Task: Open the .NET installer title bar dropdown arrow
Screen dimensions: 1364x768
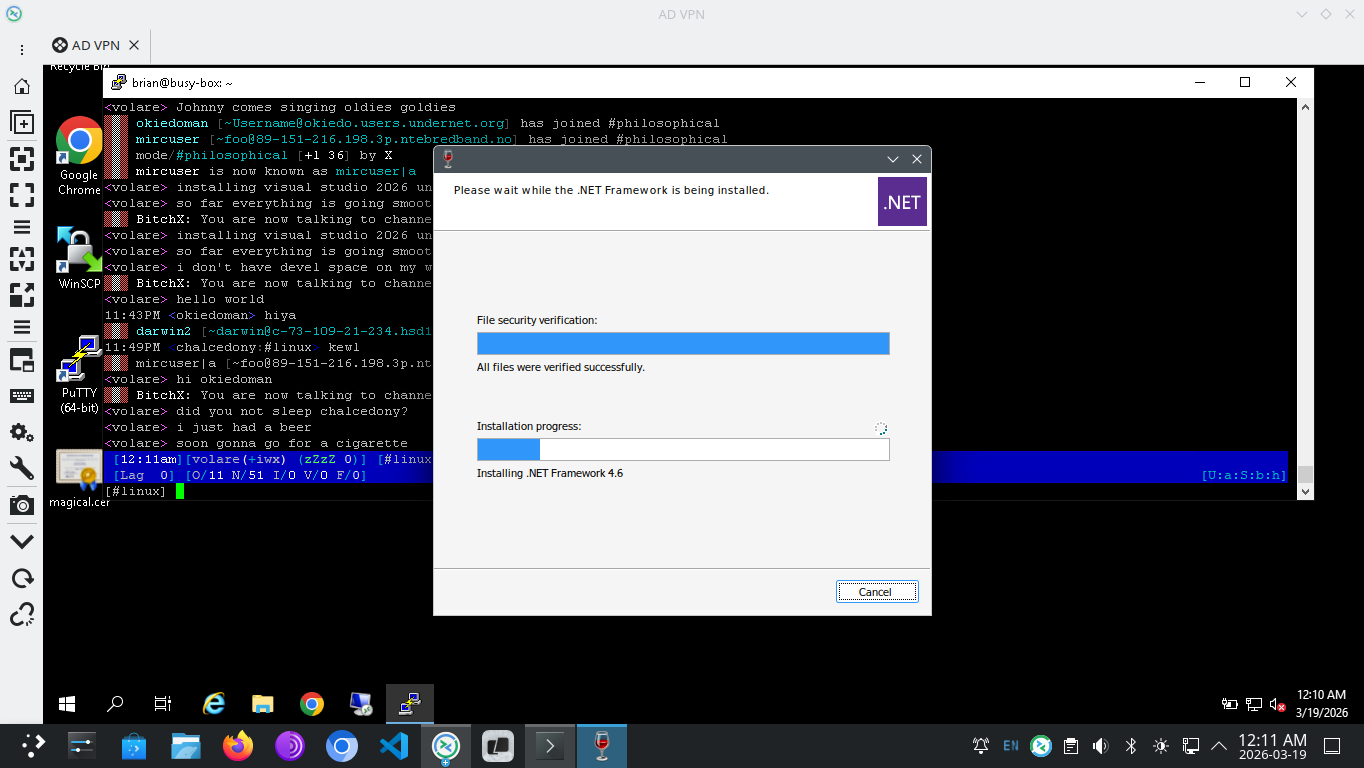Action: pyautogui.click(x=893, y=159)
